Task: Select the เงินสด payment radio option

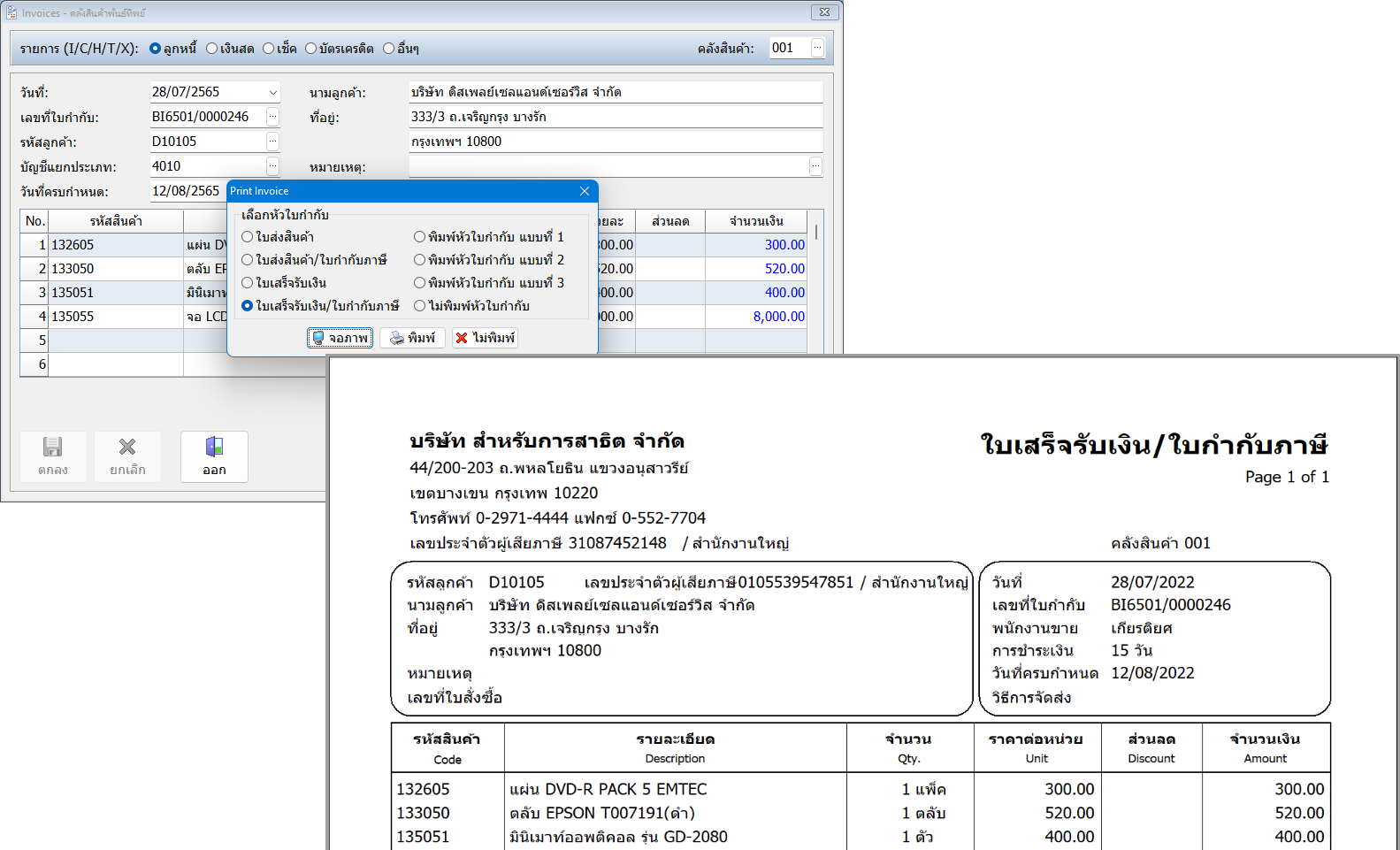Action: [x=212, y=49]
